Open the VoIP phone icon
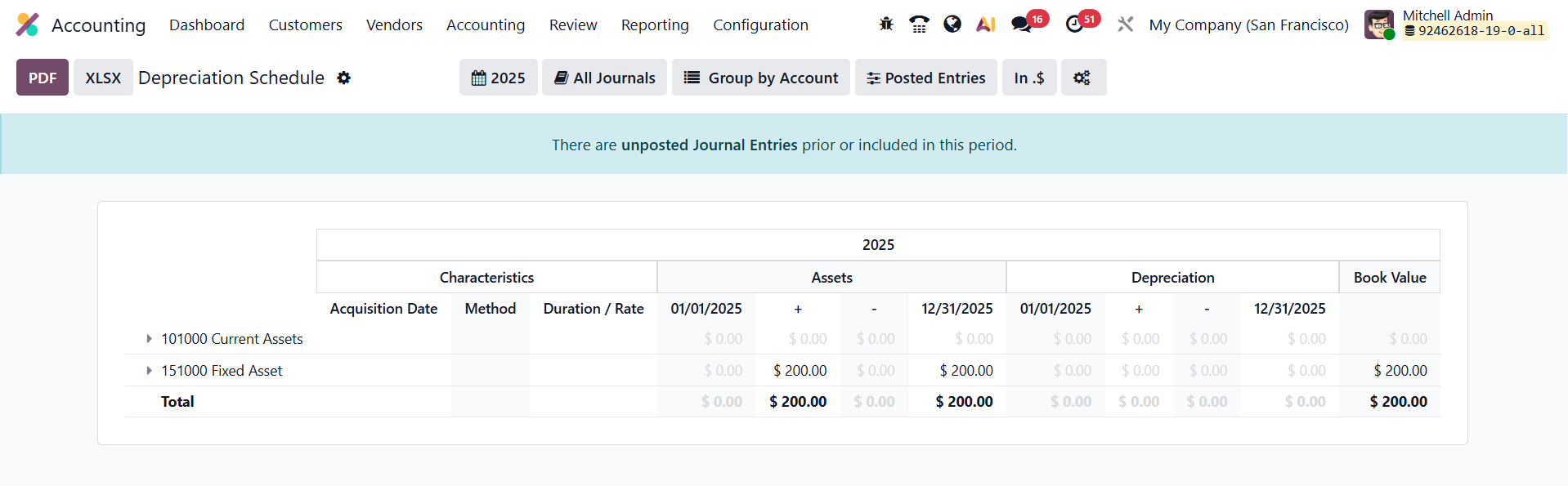This screenshot has height=486, width=1568. (x=919, y=25)
